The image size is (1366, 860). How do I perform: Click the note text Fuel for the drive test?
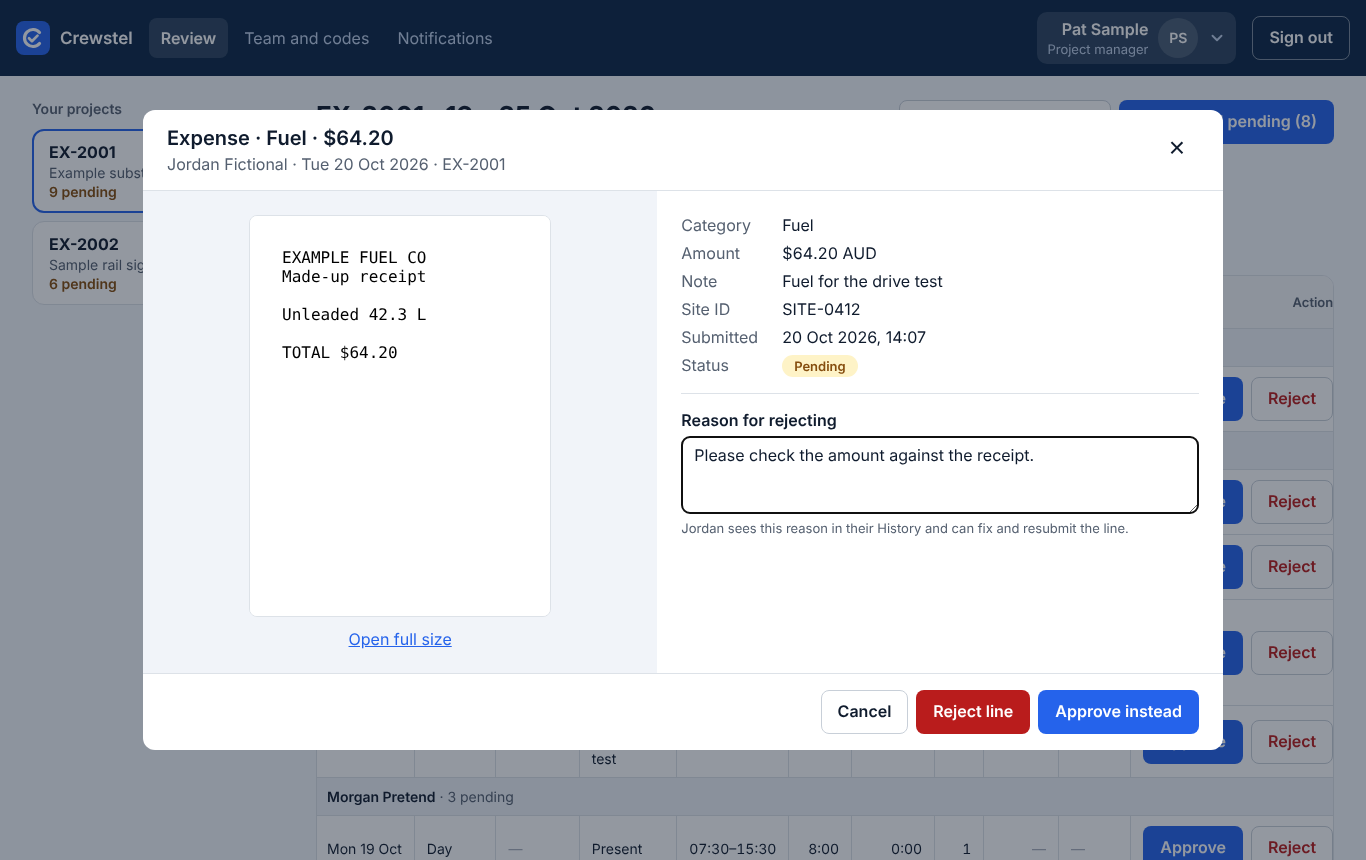(x=862, y=282)
